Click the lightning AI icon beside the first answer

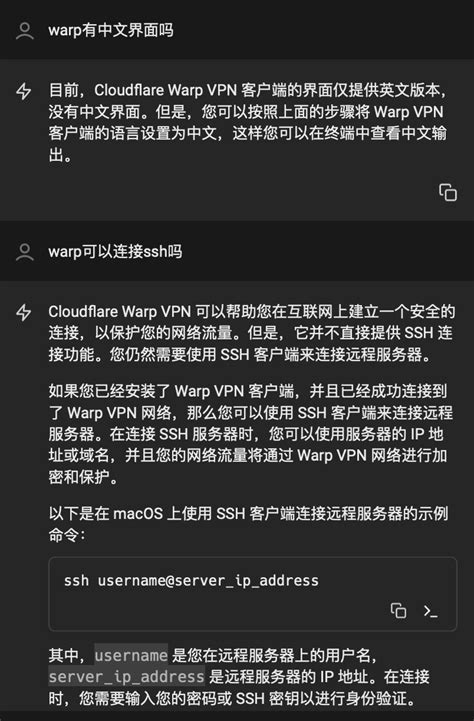point(24,91)
